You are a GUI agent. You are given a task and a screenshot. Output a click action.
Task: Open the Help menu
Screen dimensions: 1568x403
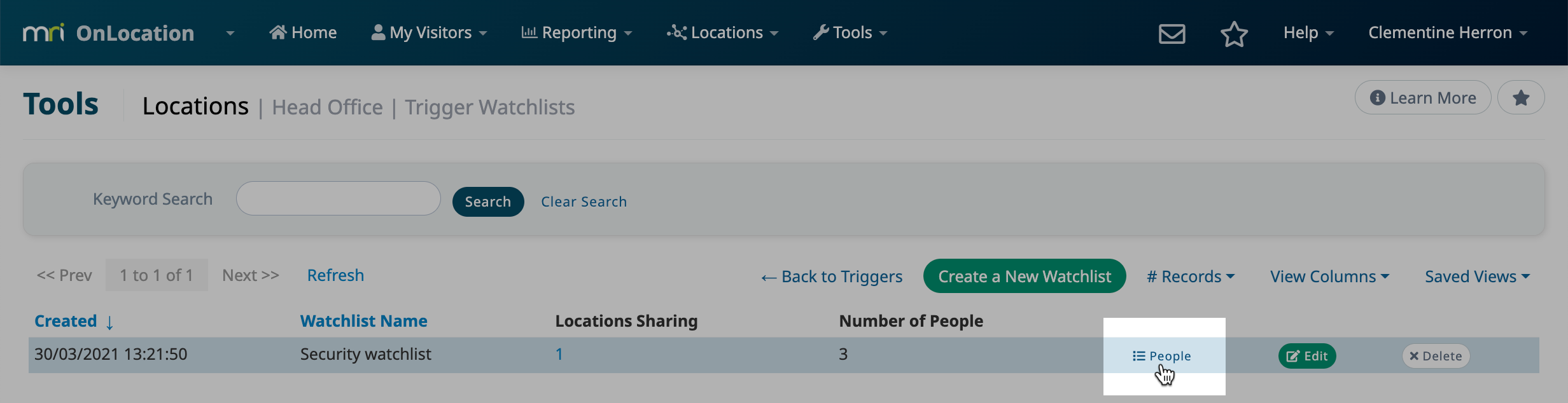pyautogui.click(x=1308, y=32)
